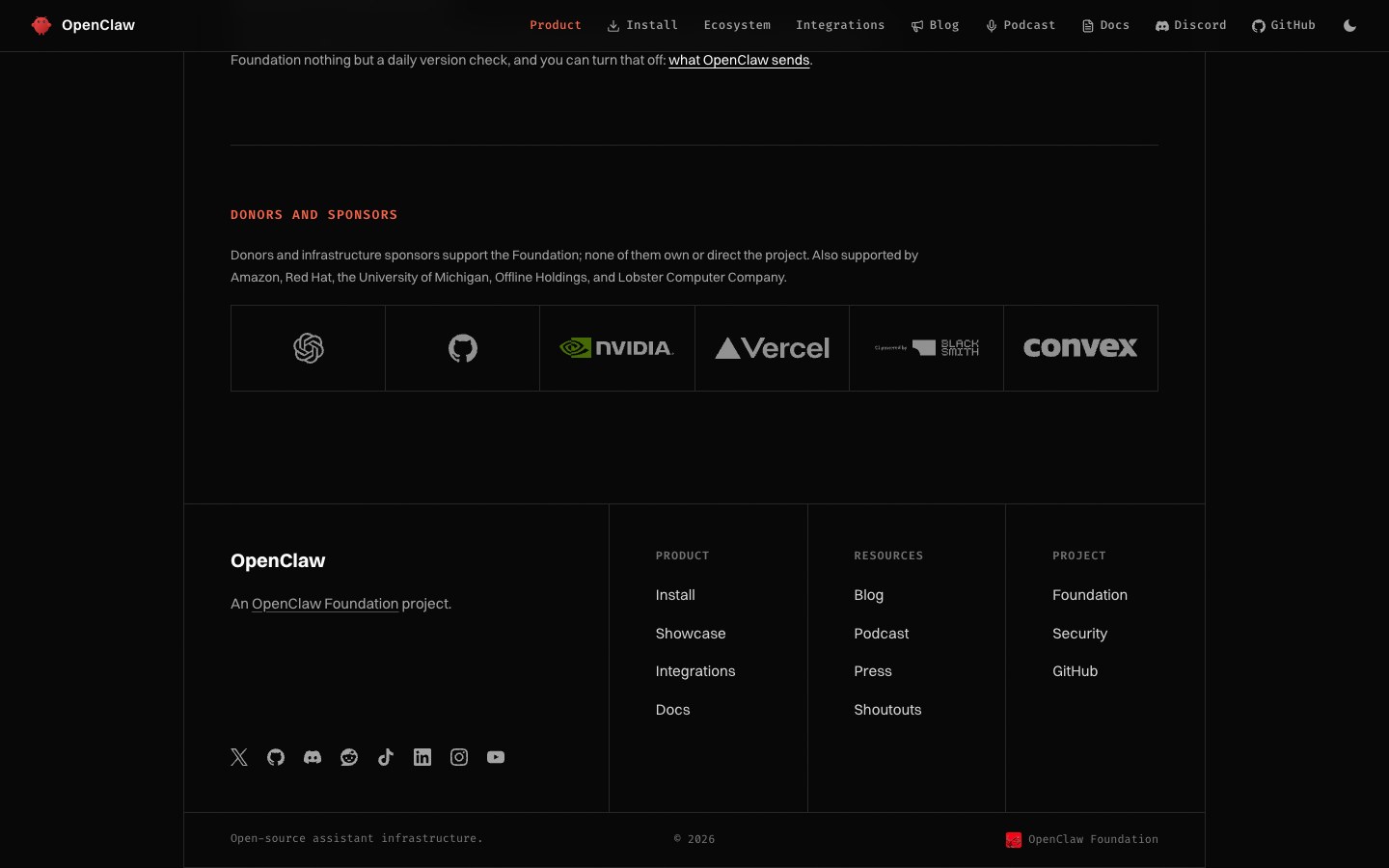This screenshot has width=1389, height=868.
Task: Open the LinkedIn social icon
Action: (x=422, y=757)
